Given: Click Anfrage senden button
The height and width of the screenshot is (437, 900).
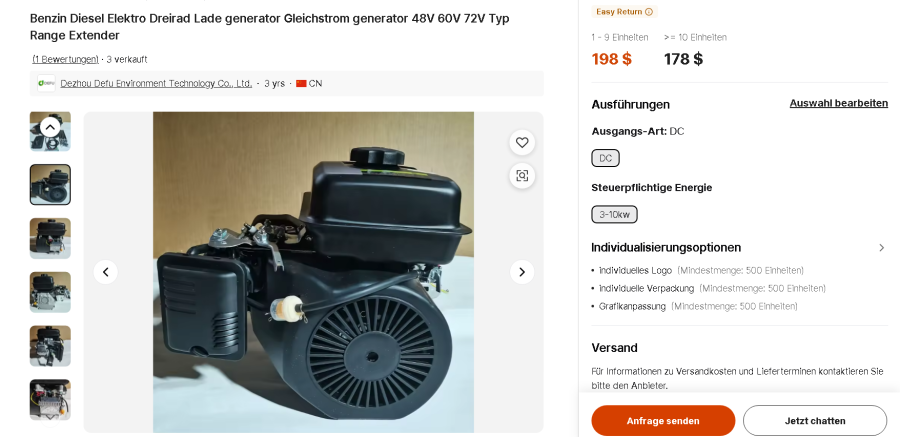Looking at the screenshot, I should [663, 421].
